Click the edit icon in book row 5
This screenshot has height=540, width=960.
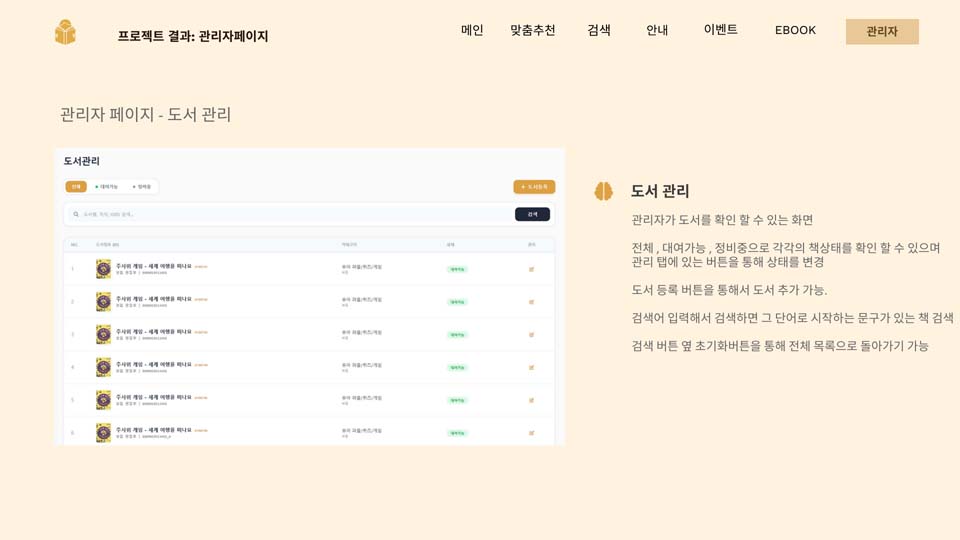(x=531, y=400)
